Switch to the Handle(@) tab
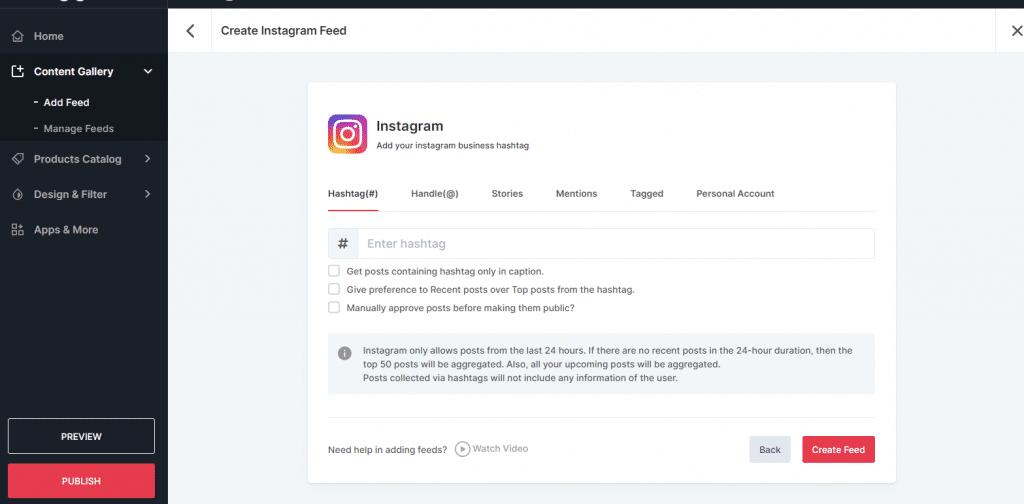Viewport: 1024px width, 504px height. point(434,194)
